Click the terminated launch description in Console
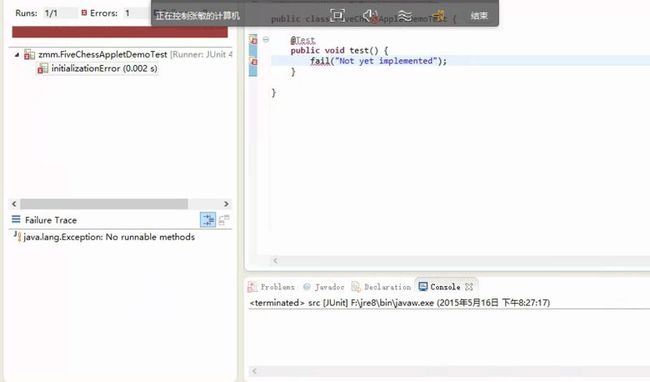 [400, 303]
